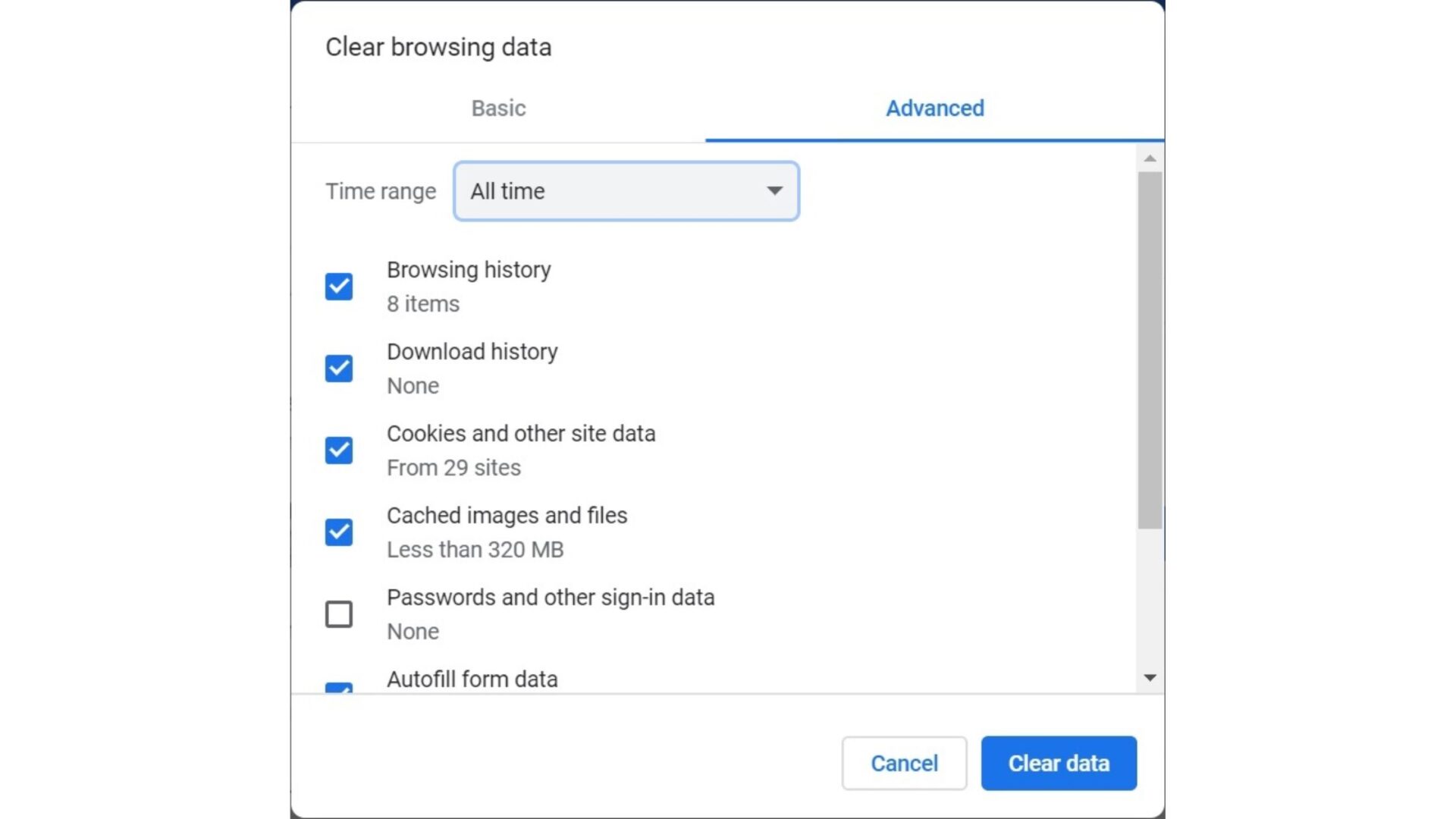1456x819 pixels.
Task: Select the Advanced tab
Action: pos(934,108)
